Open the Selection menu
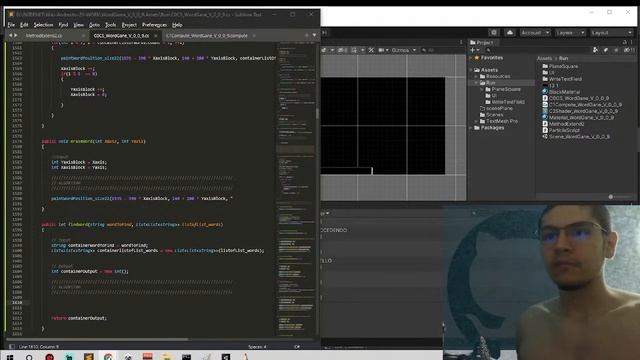 pyautogui.click(x=43, y=25)
